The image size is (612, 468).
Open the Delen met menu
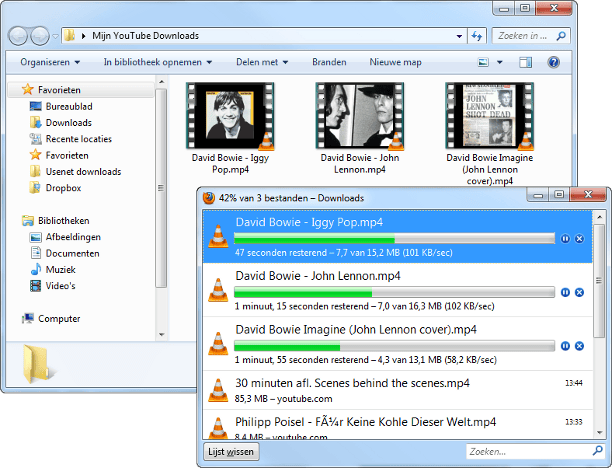(262, 62)
